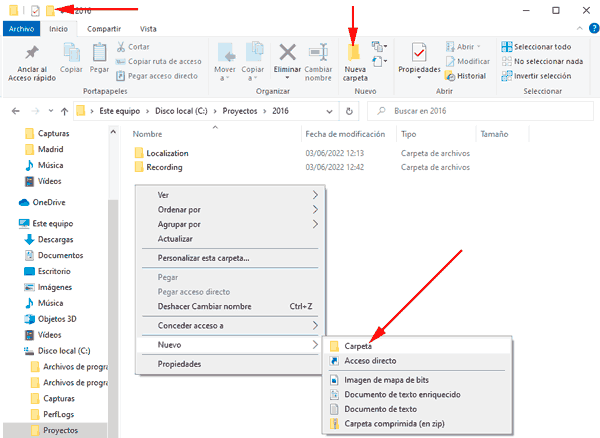
Task: Open the Nuevo elemento dropdown icon
Action: point(379,47)
